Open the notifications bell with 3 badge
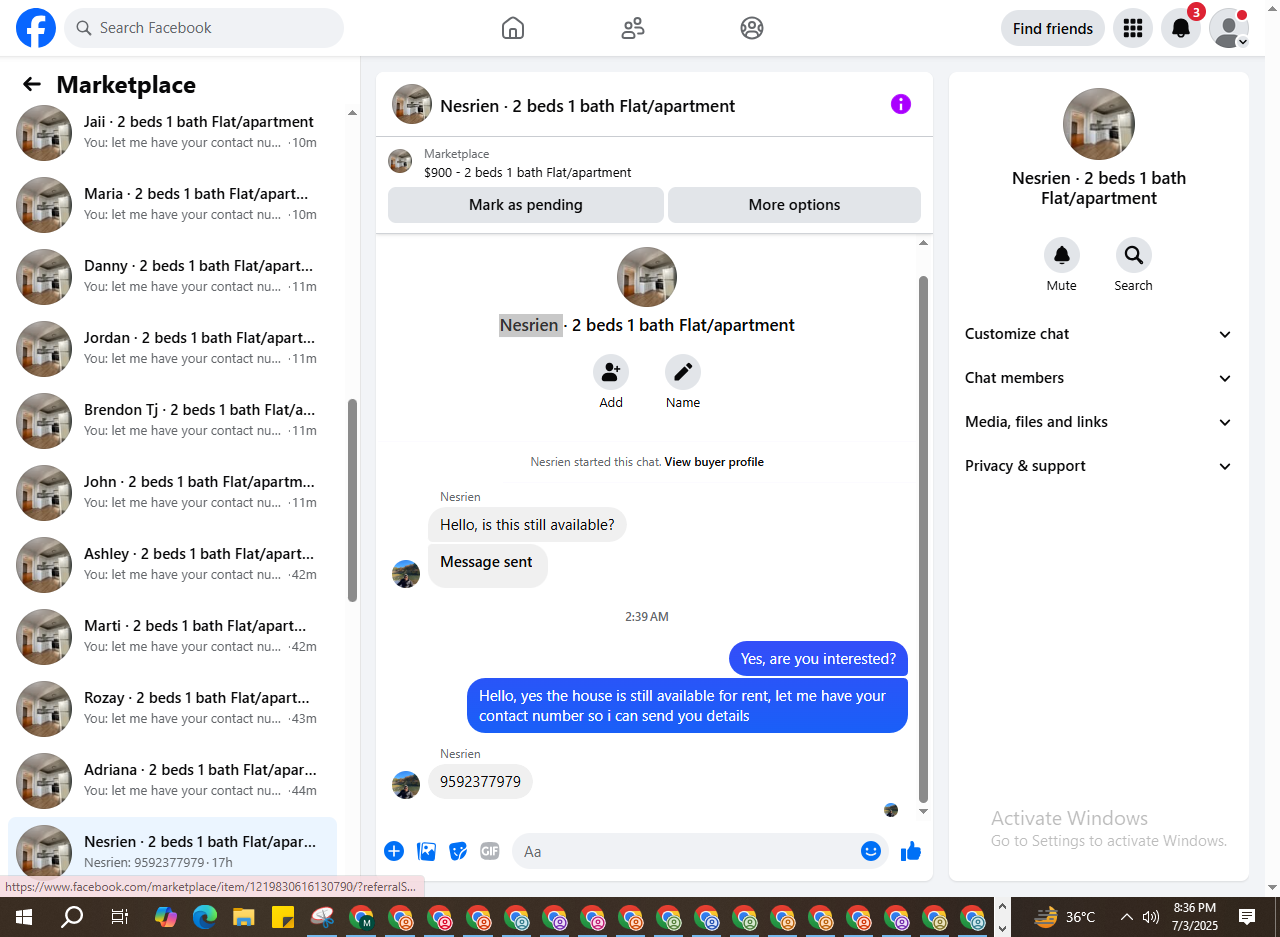 coord(1181,28)
